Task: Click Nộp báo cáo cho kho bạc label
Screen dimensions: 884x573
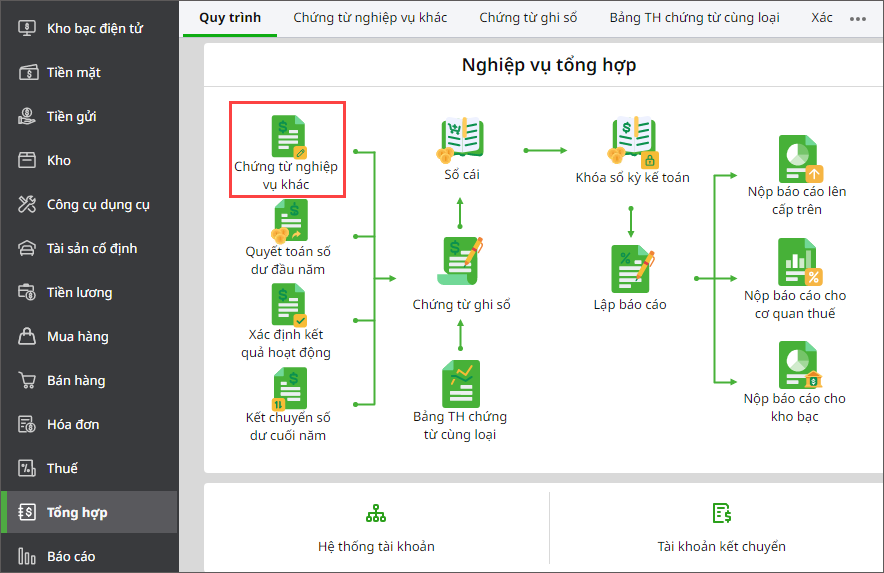Action: (794, 407)
